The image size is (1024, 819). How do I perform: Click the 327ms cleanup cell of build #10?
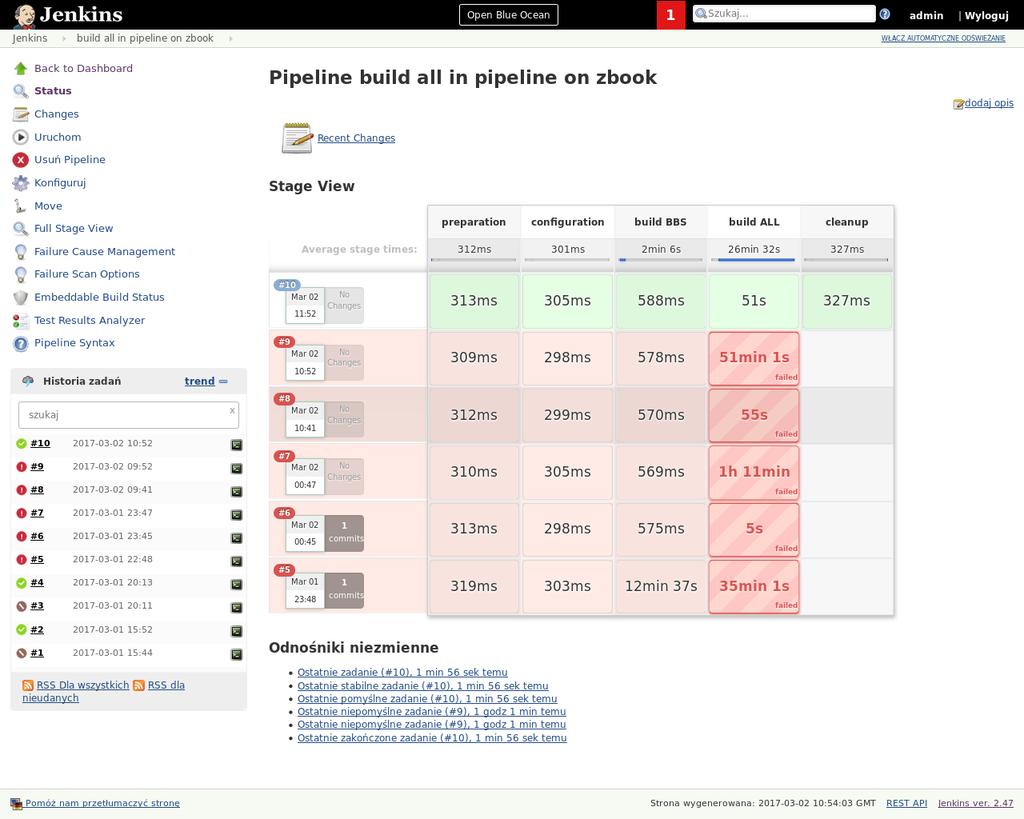tap(846, 301)
